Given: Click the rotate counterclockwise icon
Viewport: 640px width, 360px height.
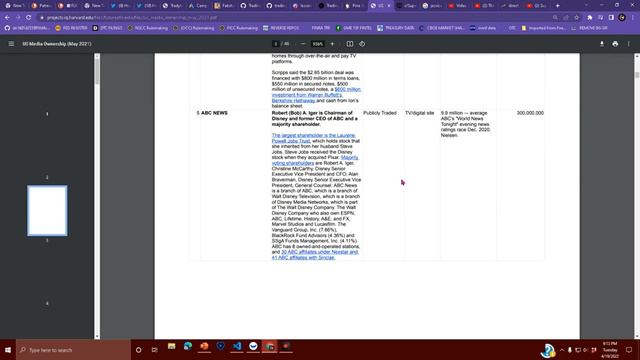Looking at the screenshot, I should (362, 44).
